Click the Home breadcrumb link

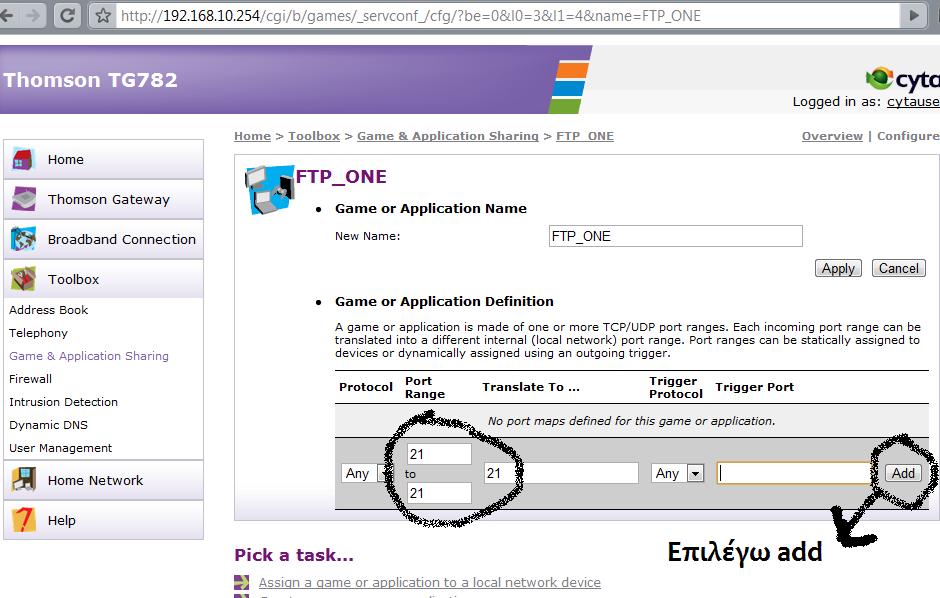pyautogui.click(x=252, y=136)
